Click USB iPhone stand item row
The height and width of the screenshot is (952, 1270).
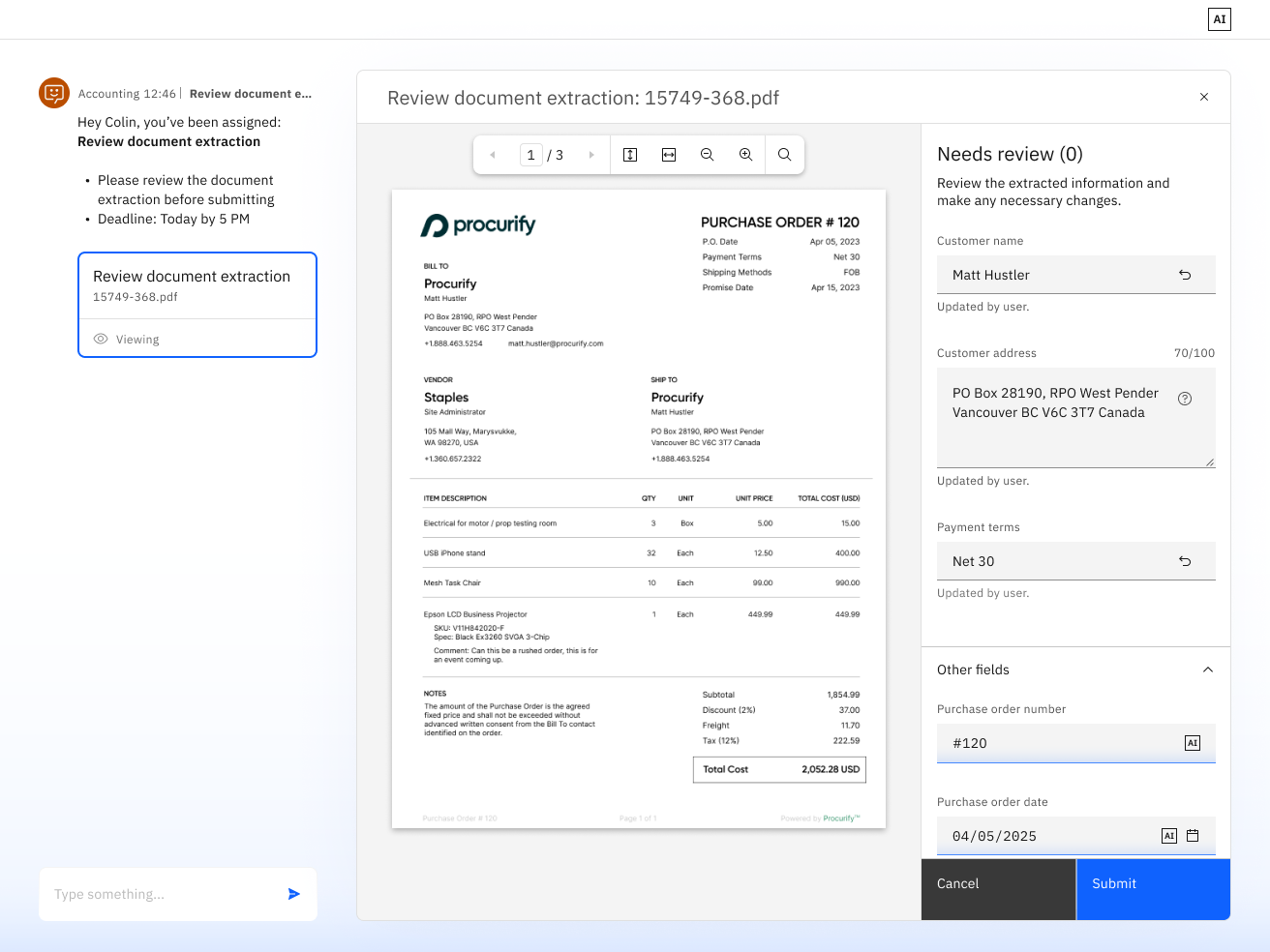point(642,553)
